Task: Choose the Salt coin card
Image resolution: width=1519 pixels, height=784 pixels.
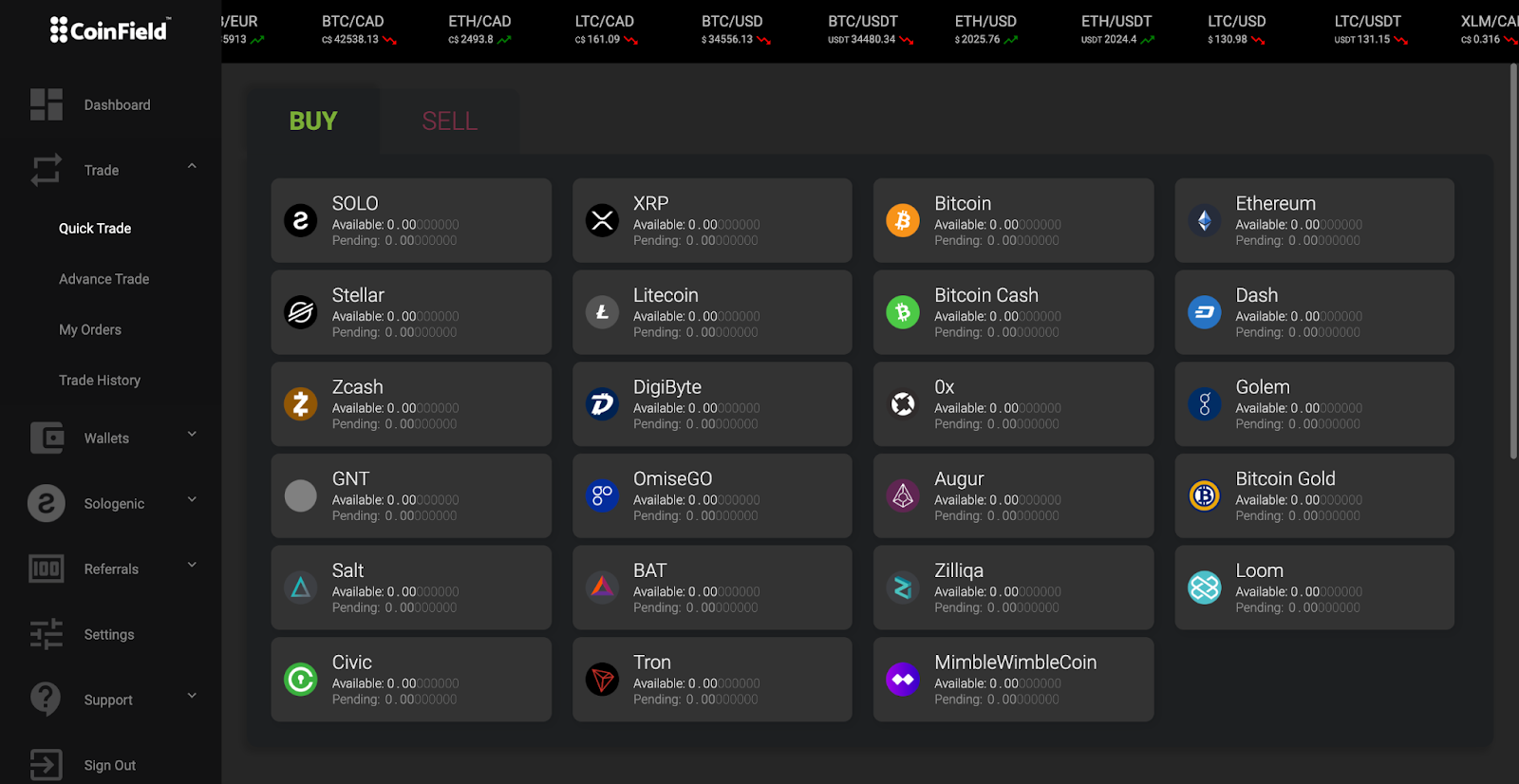Action: pos(411,588)
